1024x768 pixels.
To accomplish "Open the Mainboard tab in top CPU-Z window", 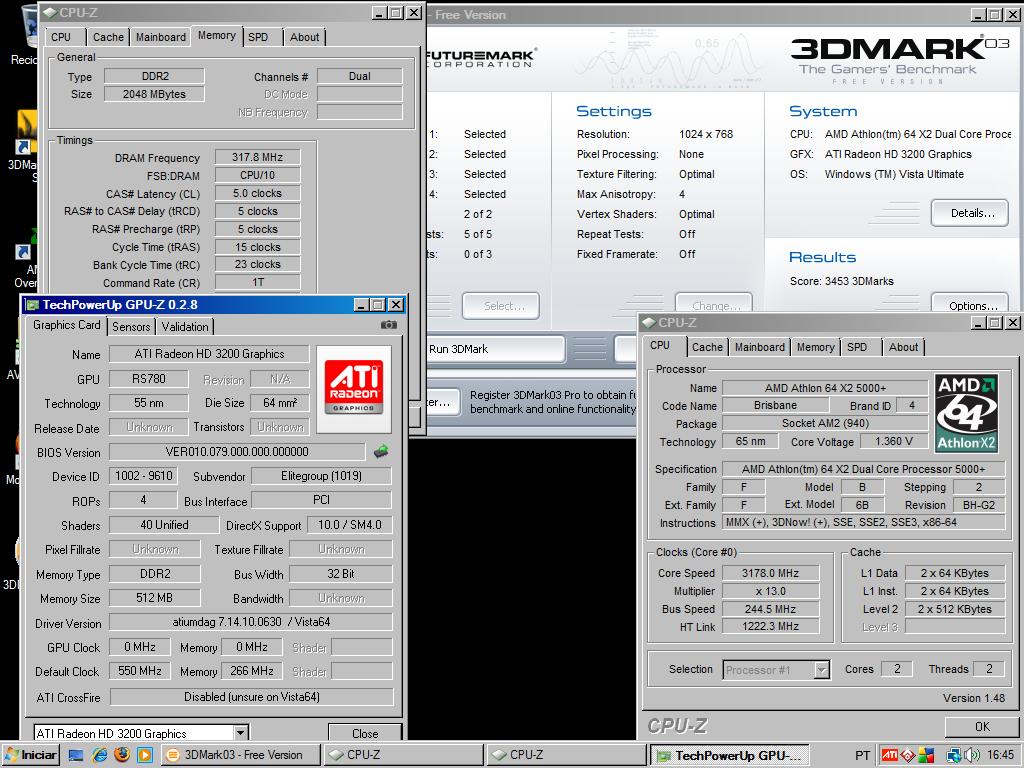I will 161,37.
